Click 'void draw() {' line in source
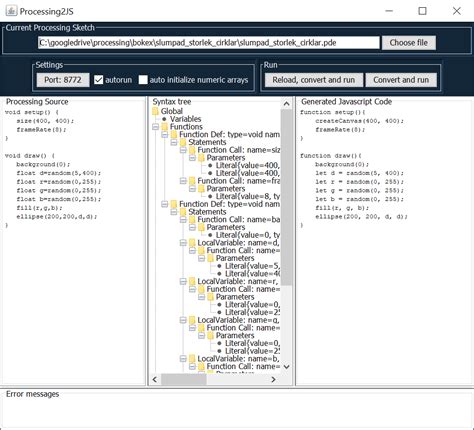The width and height of the screenshot is (474, 430). pyautogui.click(x=30, y=156)
